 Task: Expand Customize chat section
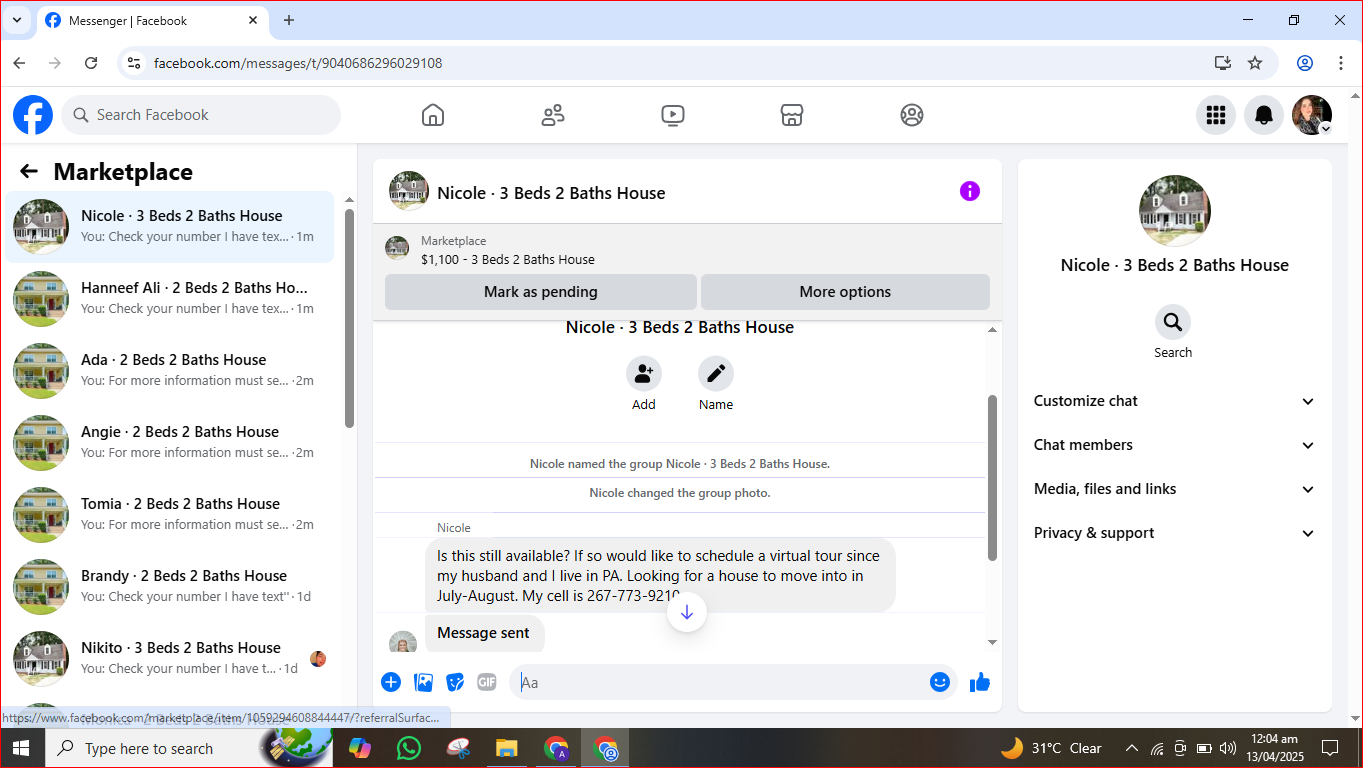click(1174, 401)
